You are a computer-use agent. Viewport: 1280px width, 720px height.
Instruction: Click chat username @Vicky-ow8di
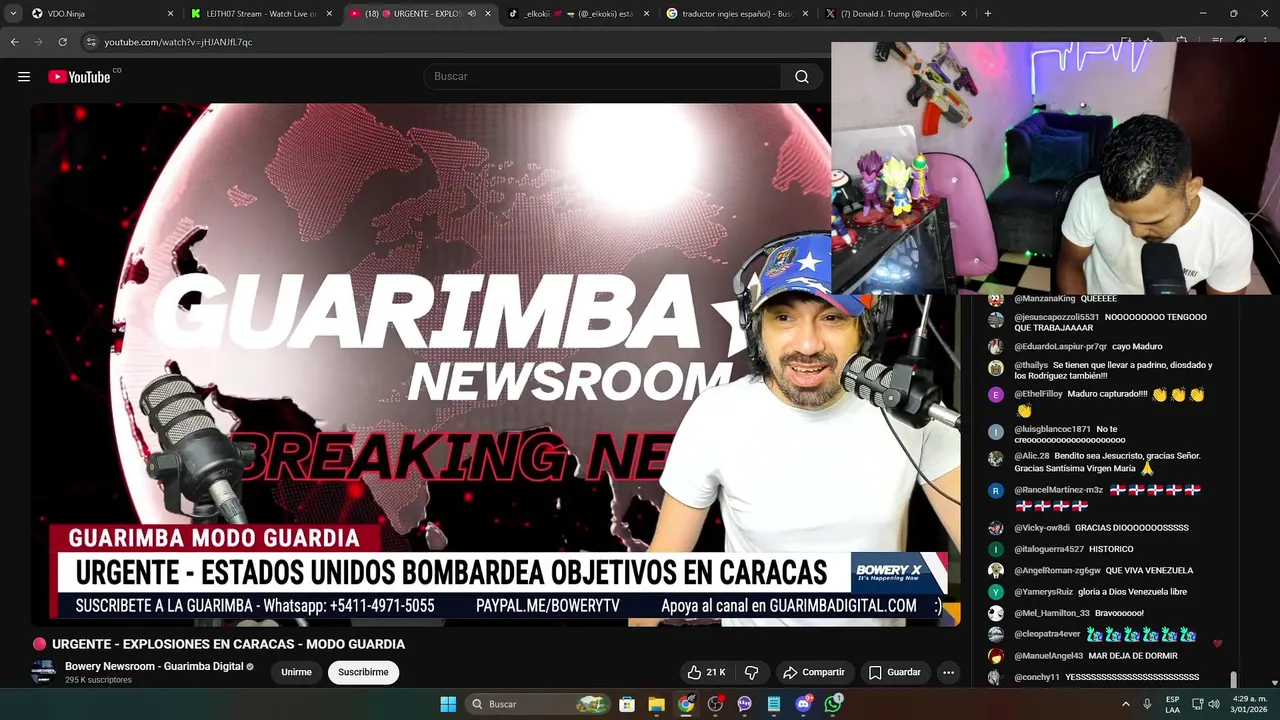1042,527
